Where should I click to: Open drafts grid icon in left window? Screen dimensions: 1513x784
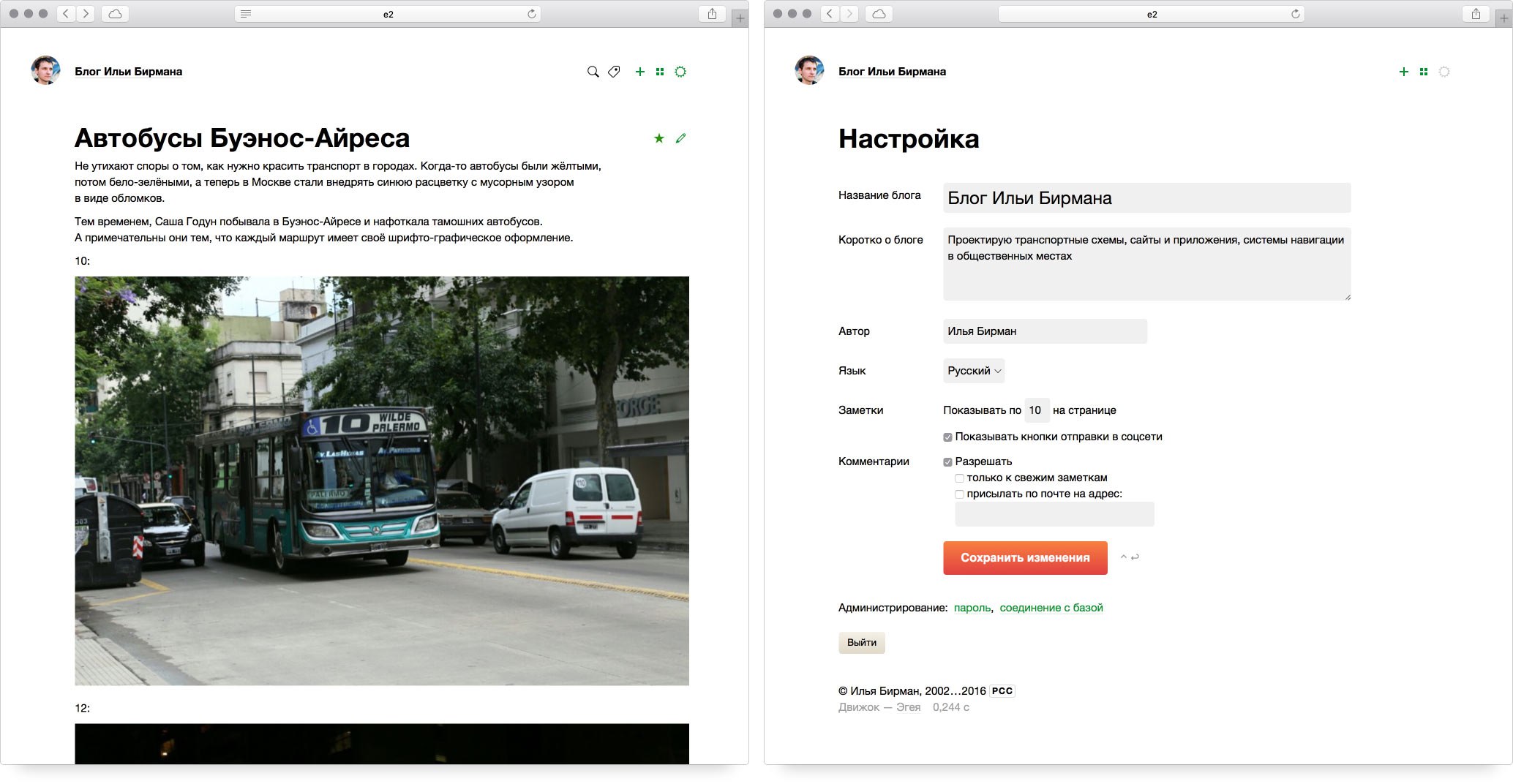coord(660,72)
